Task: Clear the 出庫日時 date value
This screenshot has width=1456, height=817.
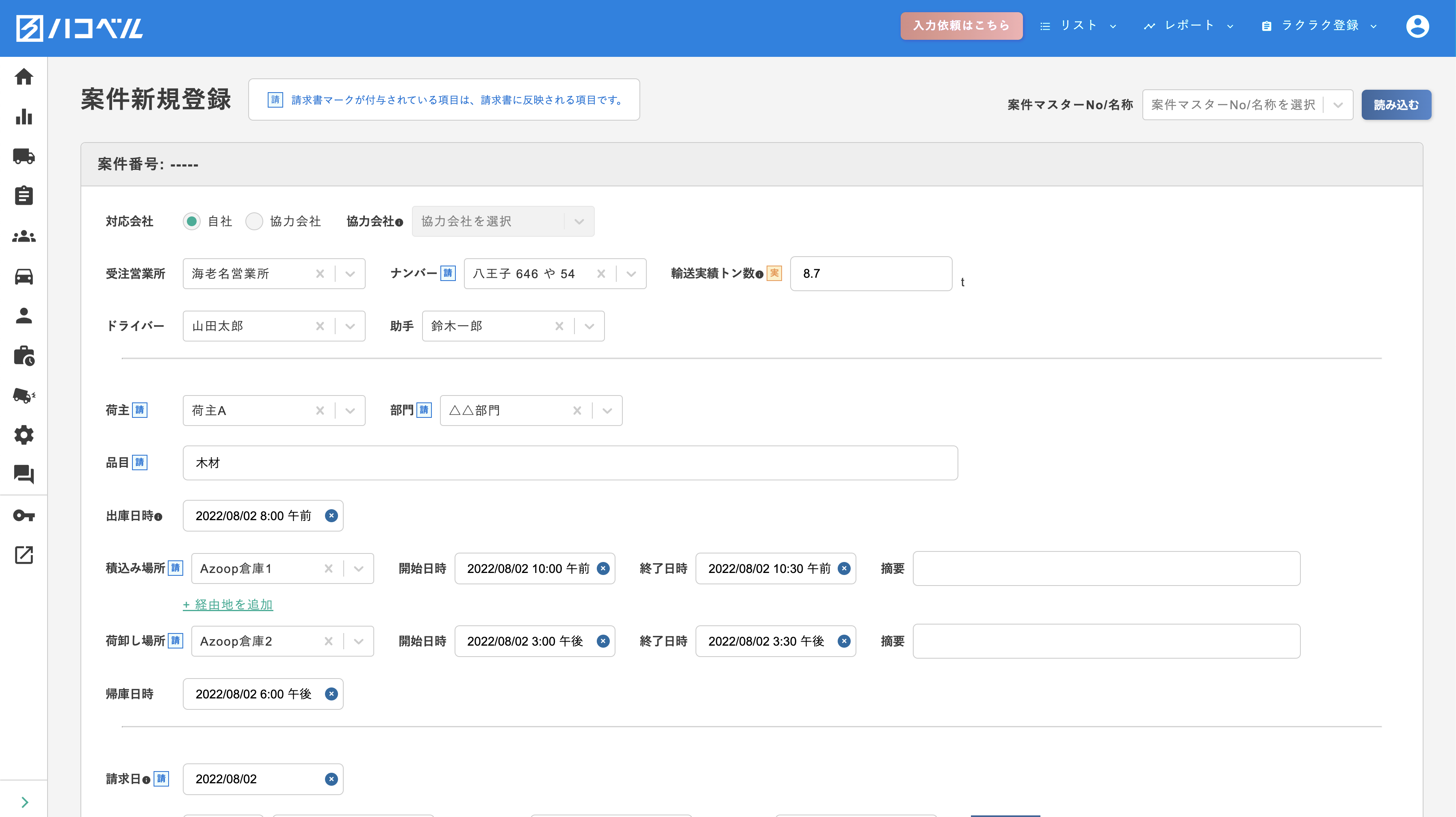Action: coord(331,515)
